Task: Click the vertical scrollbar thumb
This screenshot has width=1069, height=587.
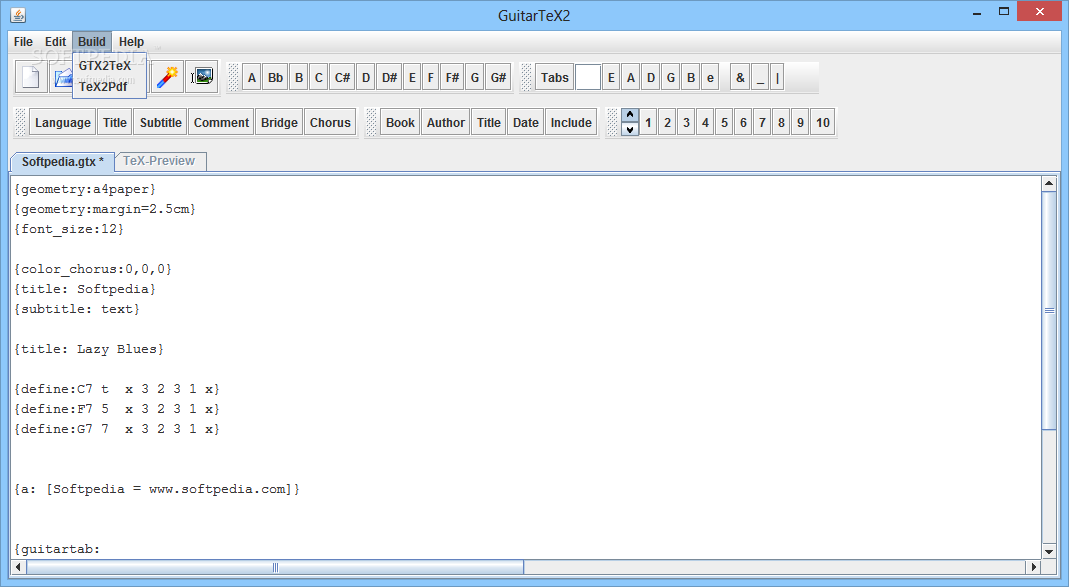Action: click(1049, 311)
